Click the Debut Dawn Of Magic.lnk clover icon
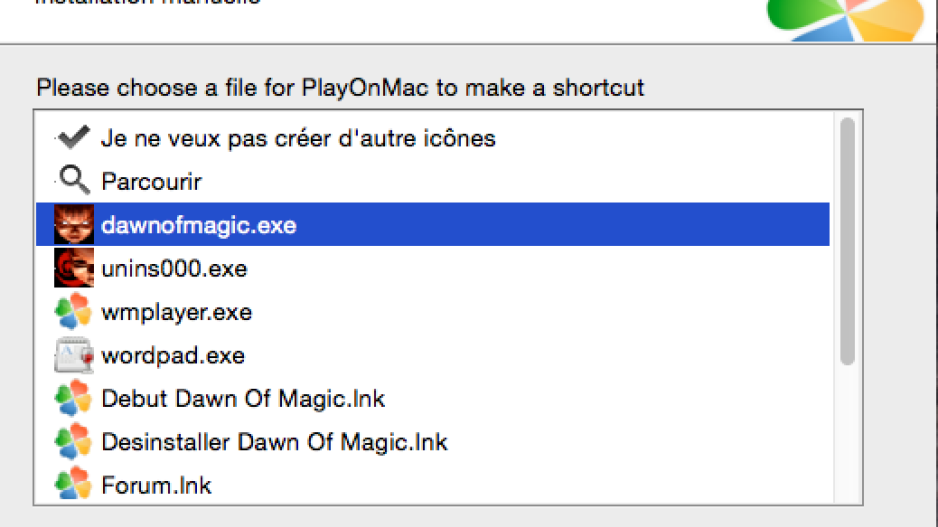Viewport: 938px width, 527px height. coord(74,398)
